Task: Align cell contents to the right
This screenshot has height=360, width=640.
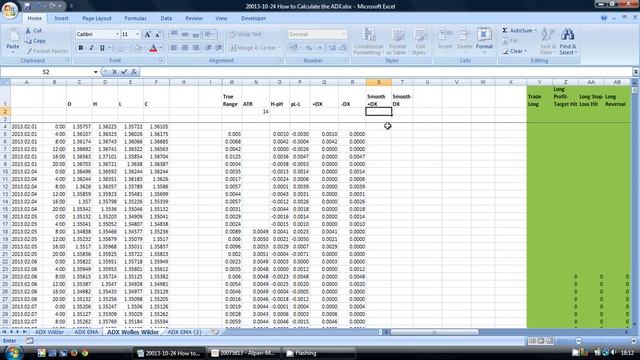Action: pyautogui.click(x=196, y=48)
